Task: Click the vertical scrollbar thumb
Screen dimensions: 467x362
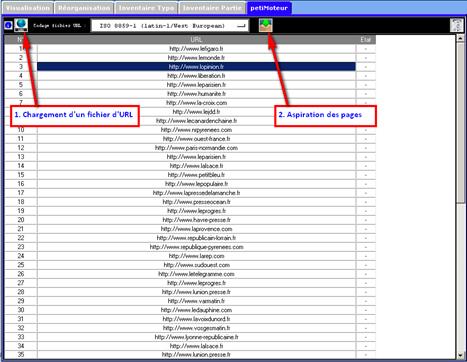Action: pyautogui.click(x=460, y=122)
